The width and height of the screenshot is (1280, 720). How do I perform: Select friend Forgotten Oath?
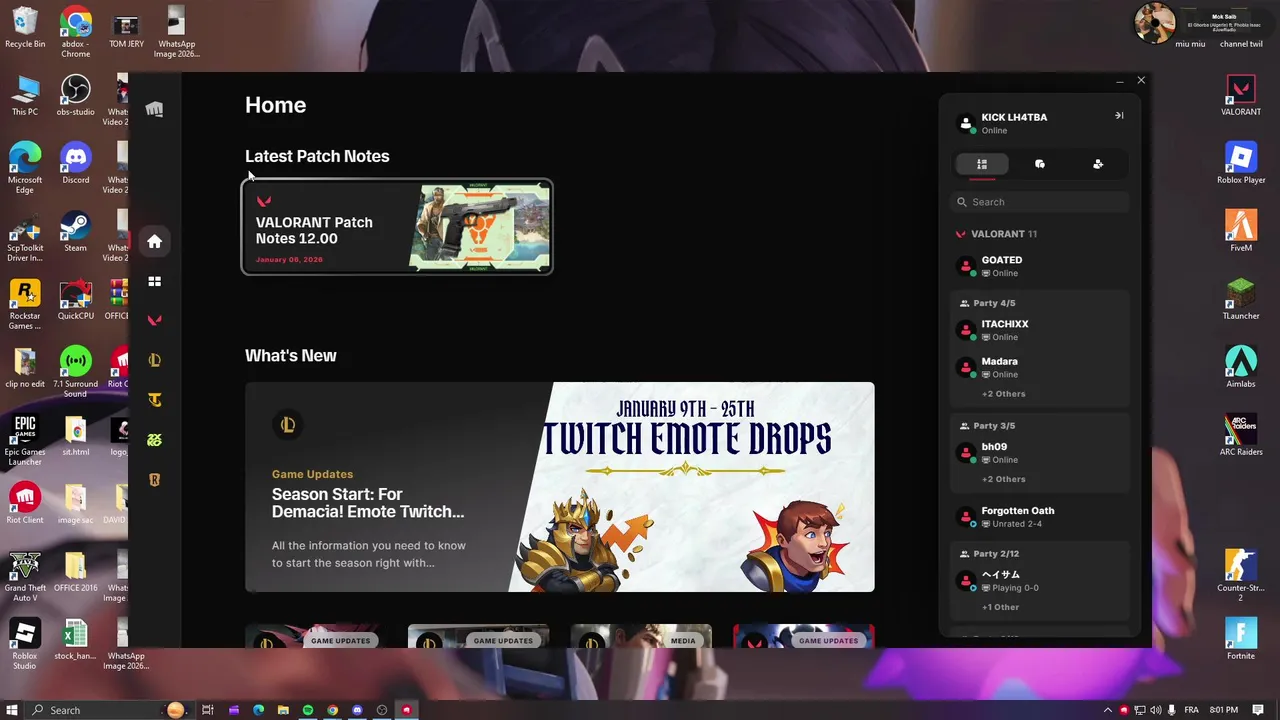pyautogui.click(x=1040, y=517)
